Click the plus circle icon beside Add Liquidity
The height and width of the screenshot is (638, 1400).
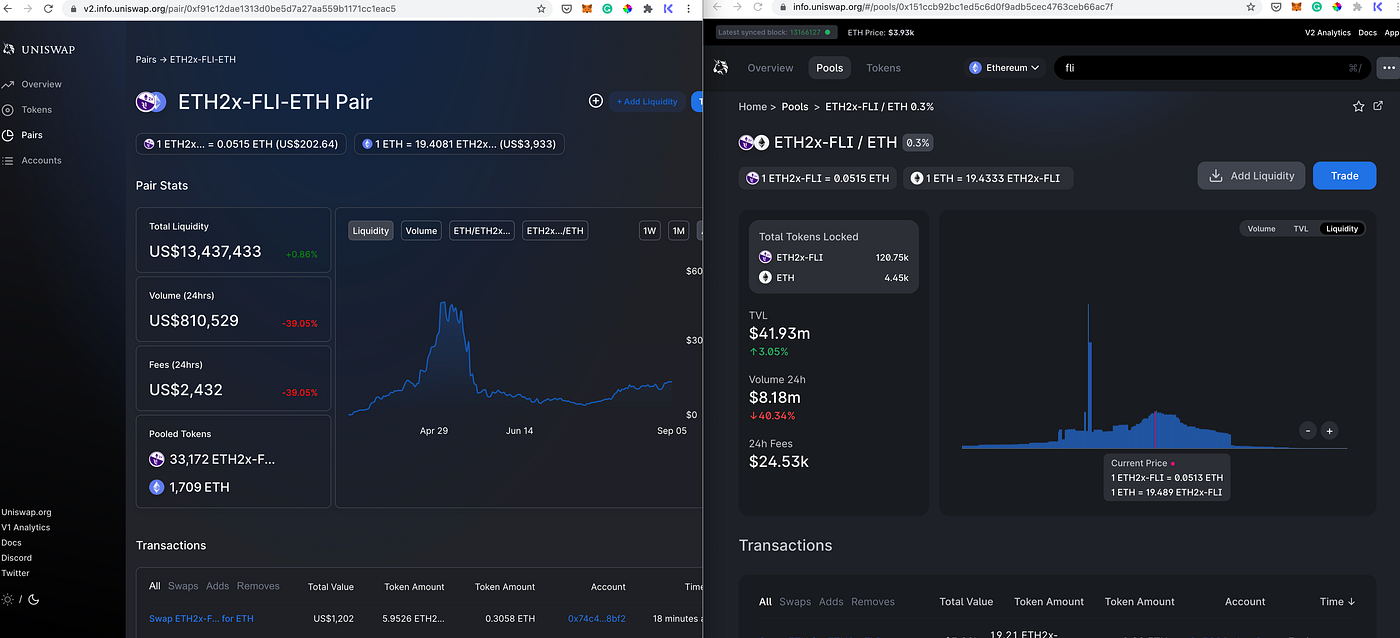tap(595, 101)
